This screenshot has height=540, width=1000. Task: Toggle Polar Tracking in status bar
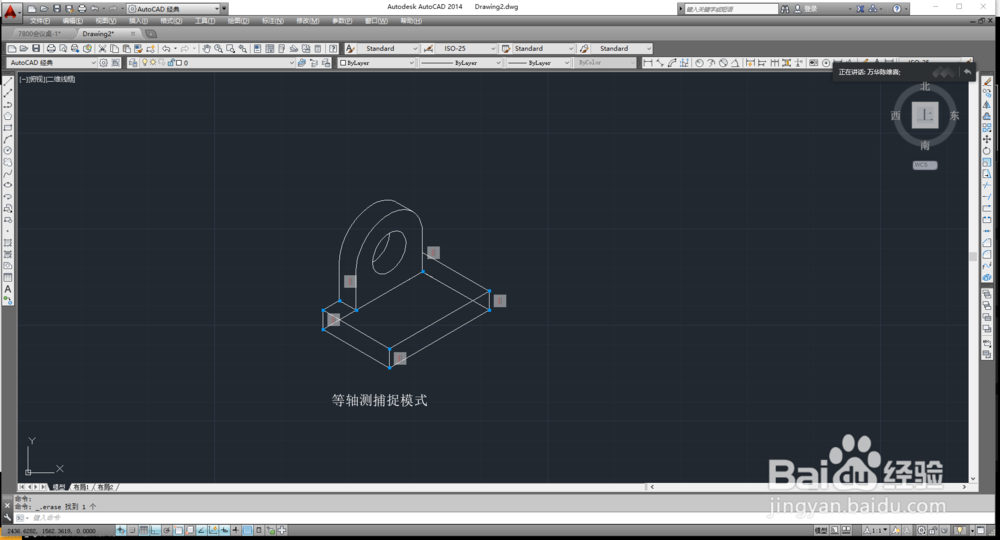(x=166, y=530)
